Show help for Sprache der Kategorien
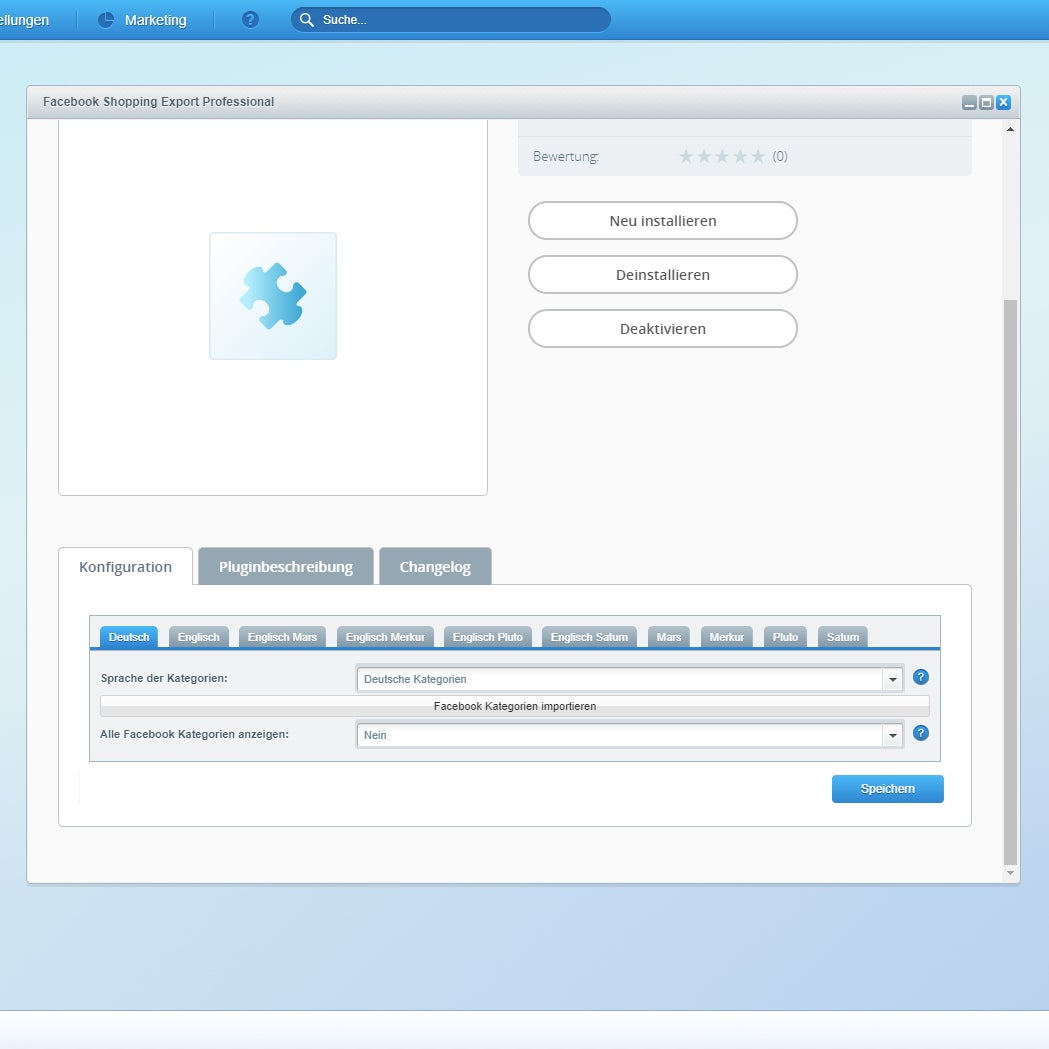This screenshot has width=1049, height=1049. 921,677
